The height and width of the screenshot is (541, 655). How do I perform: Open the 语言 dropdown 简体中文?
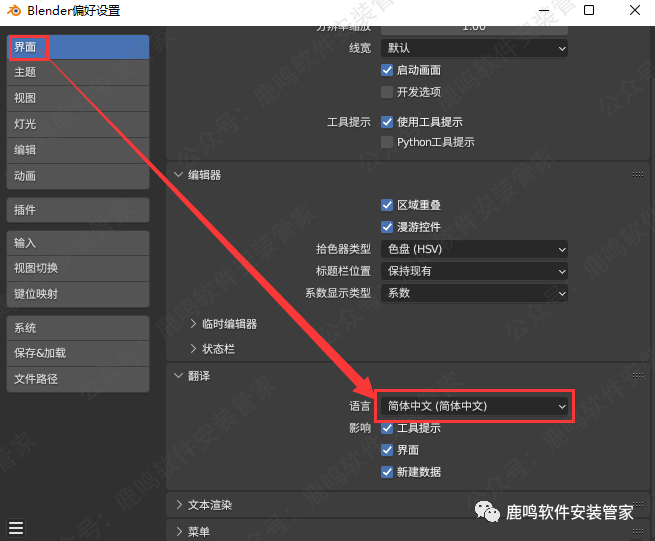474,406
